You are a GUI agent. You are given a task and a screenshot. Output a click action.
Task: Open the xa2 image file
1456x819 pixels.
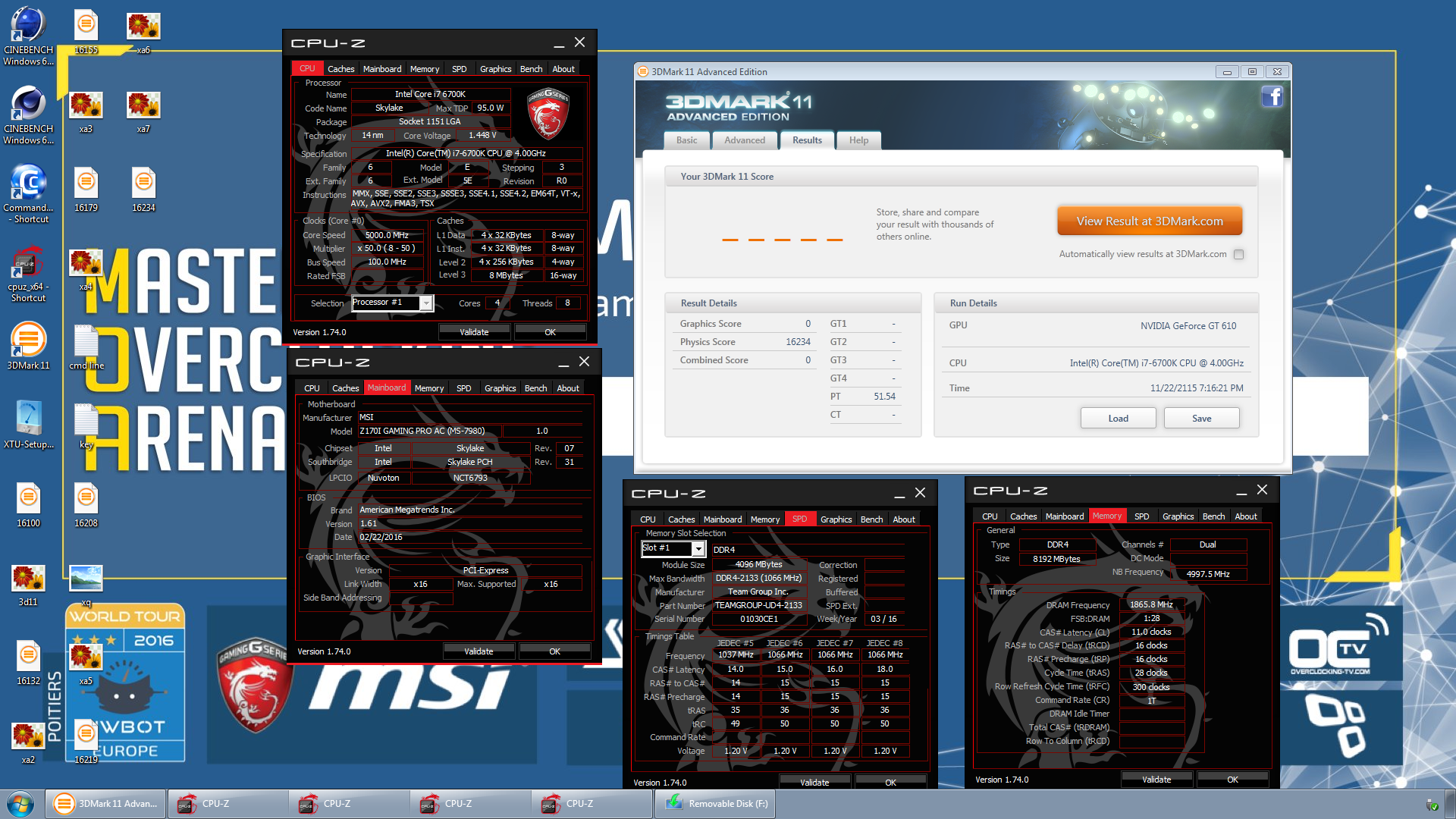tap(28, 742)
